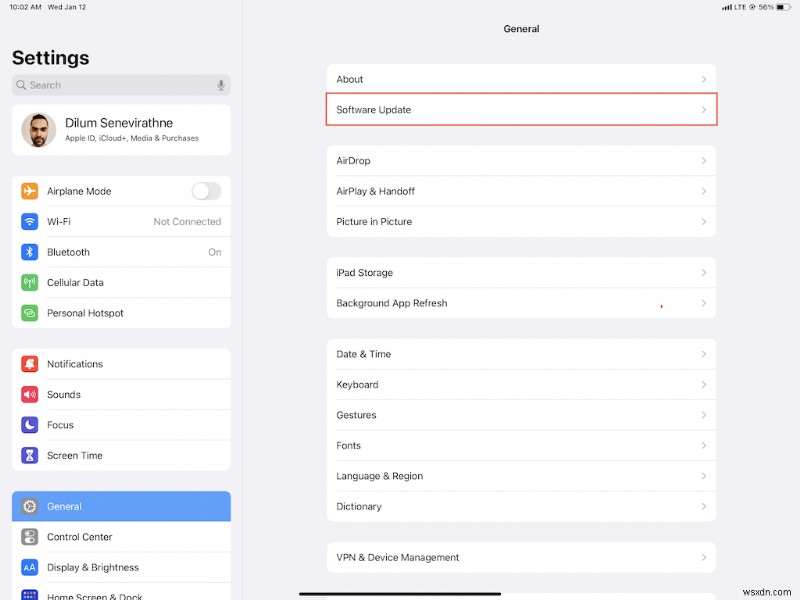Viewport: 800px width, 600px height.
Task: Select the Wi-Fi icon in sidebar
Action: [30, 221]
